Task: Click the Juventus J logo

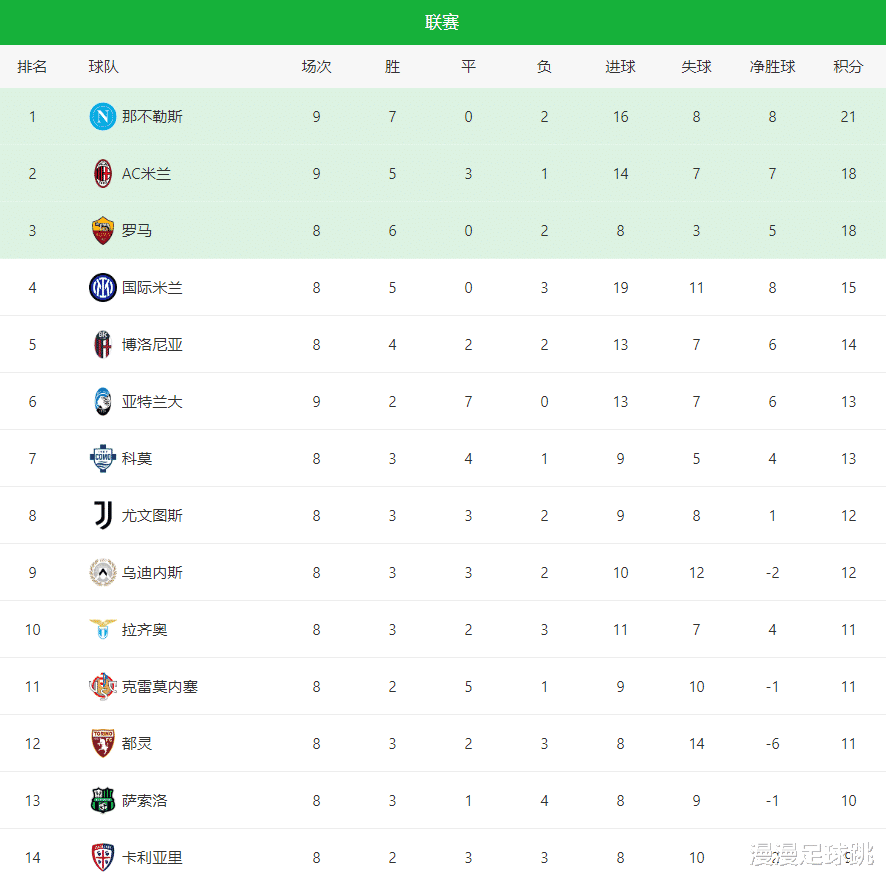Action: coord(103,516)
